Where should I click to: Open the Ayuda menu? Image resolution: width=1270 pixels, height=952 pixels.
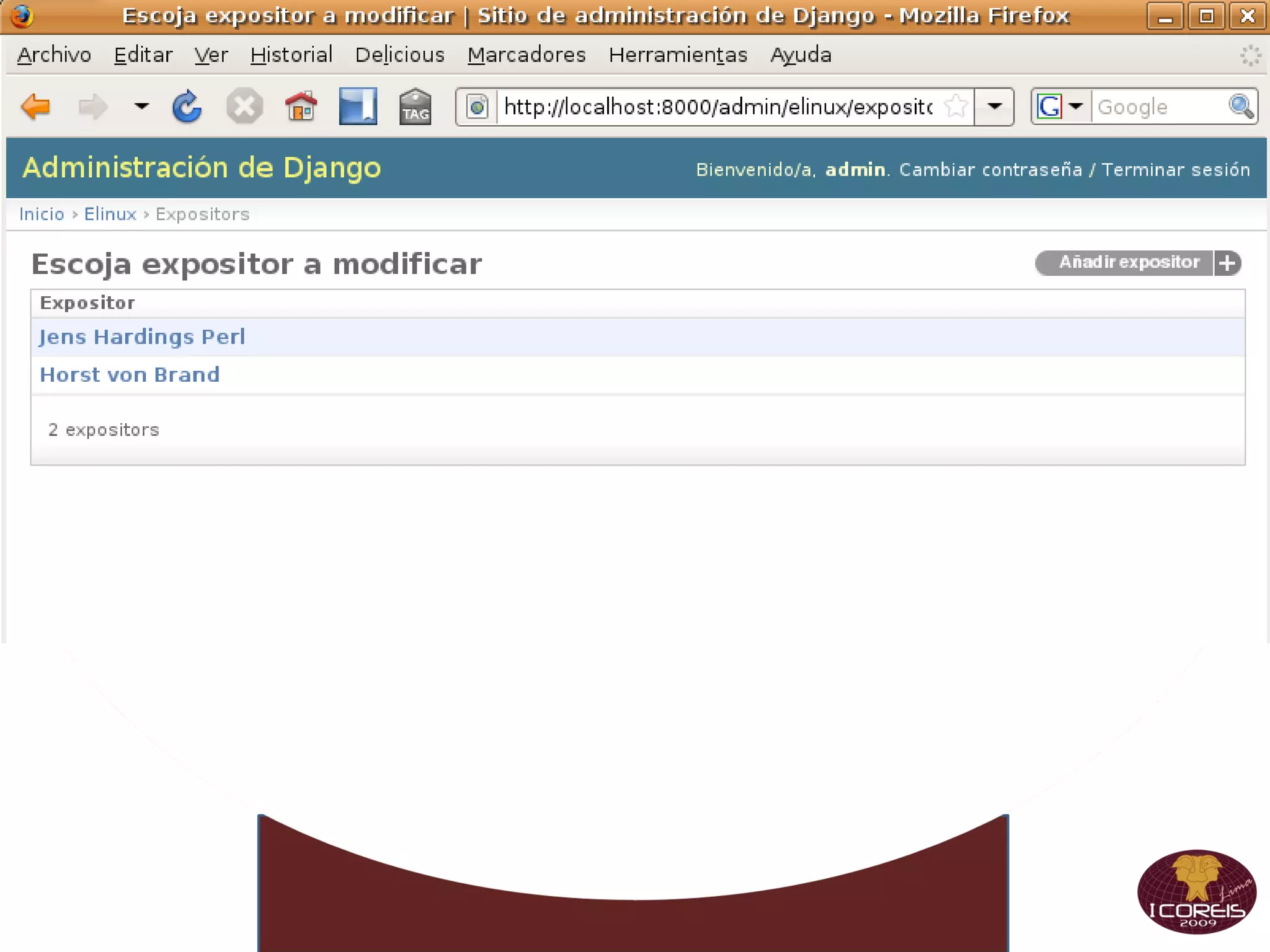[801, 55]
